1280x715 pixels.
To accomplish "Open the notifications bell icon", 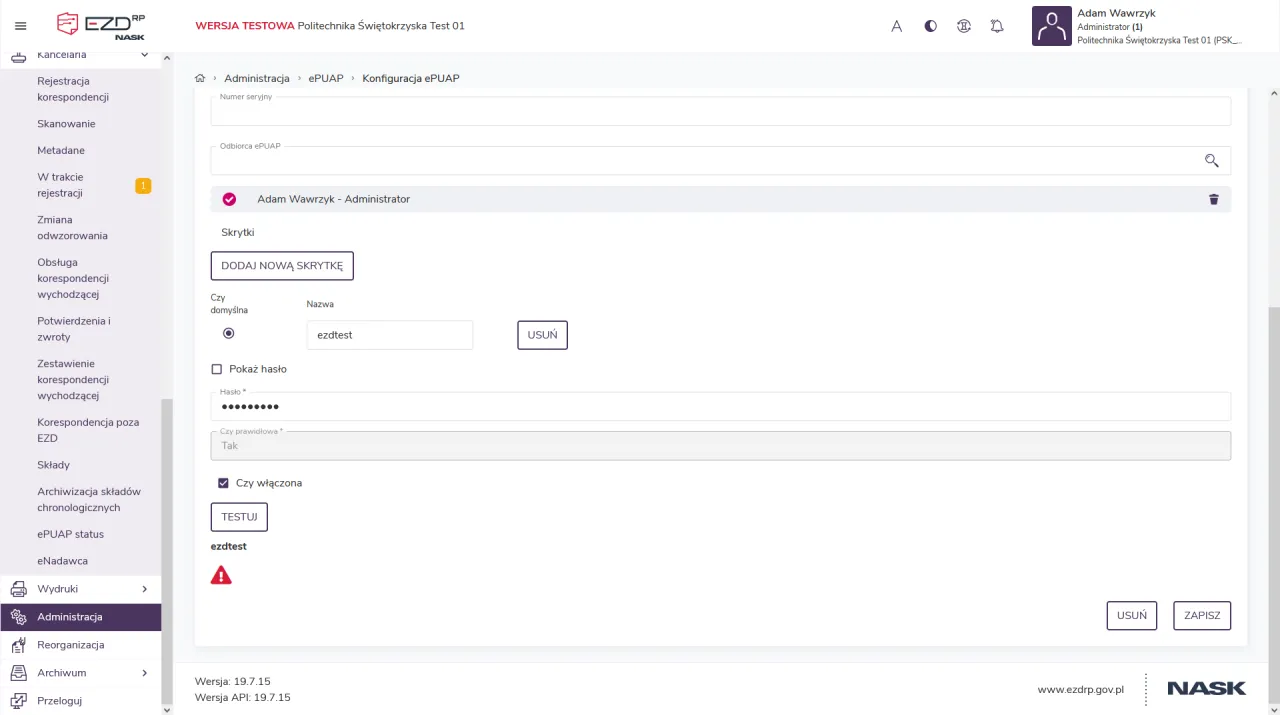I will (997, 26).
